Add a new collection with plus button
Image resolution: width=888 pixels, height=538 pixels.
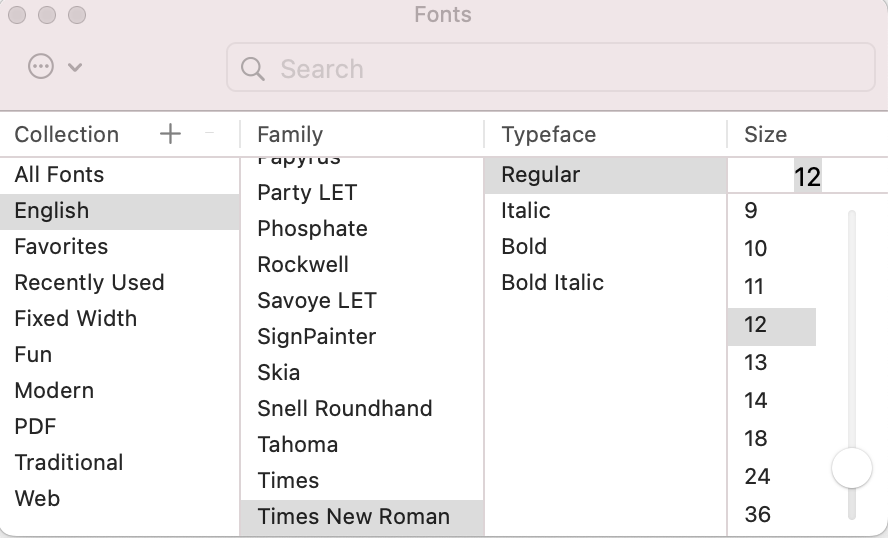point(170,134)
